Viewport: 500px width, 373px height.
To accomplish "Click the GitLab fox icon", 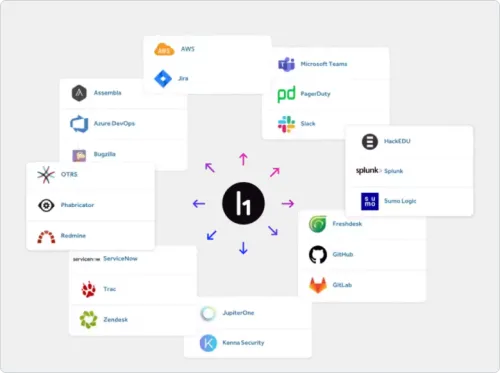I will coord(318,285).
